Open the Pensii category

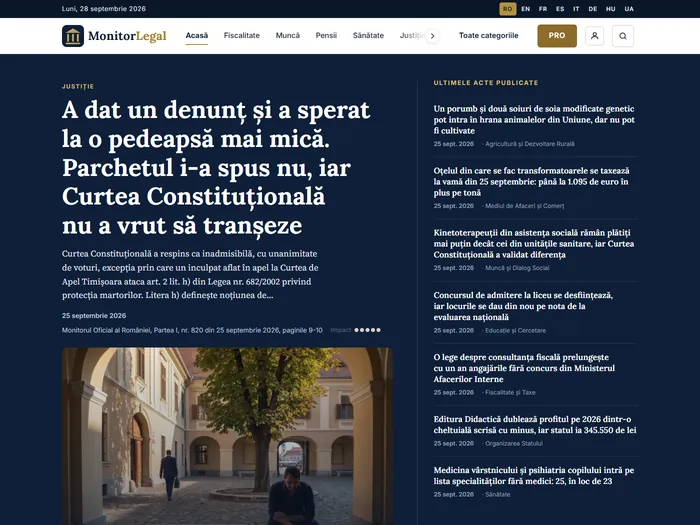pos(326,35)
